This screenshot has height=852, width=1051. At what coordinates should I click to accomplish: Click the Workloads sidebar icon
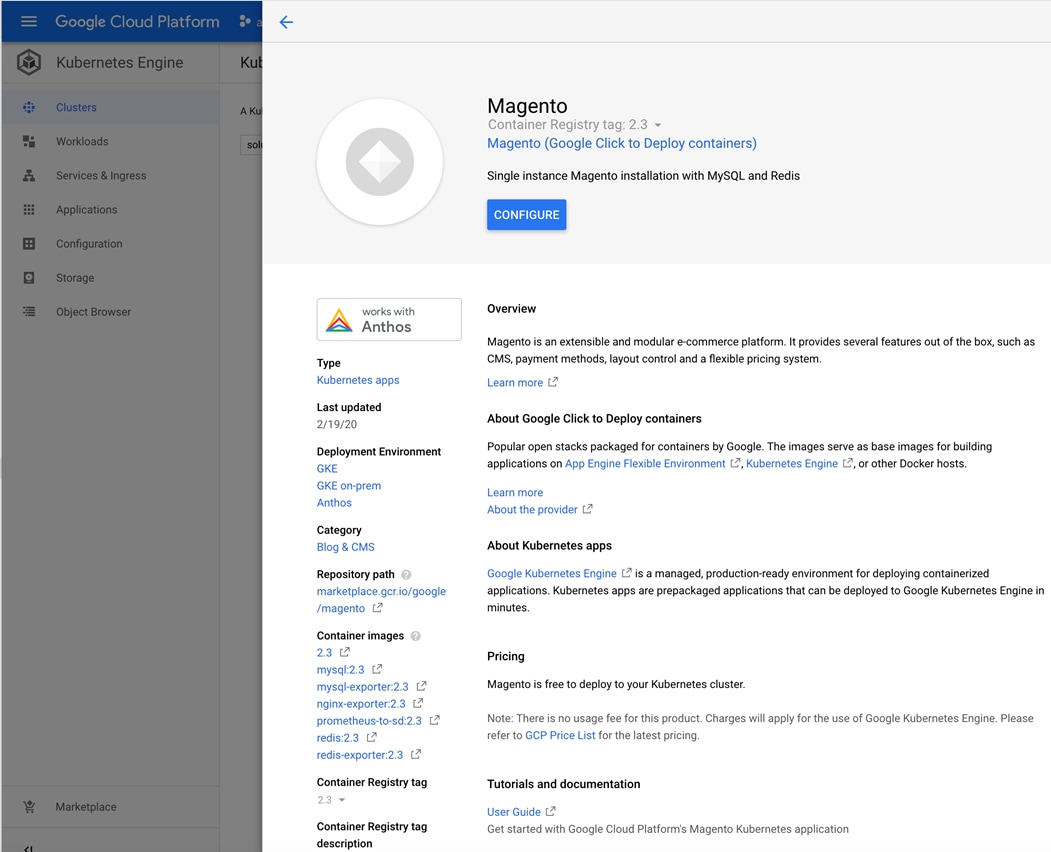point(29,141)
